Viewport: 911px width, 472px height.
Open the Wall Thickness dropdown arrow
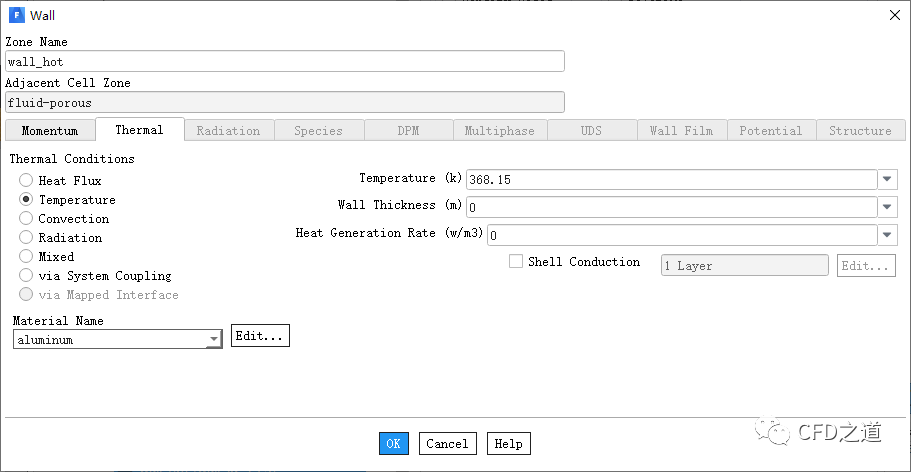pyautogui.click(x=888, y=207)
